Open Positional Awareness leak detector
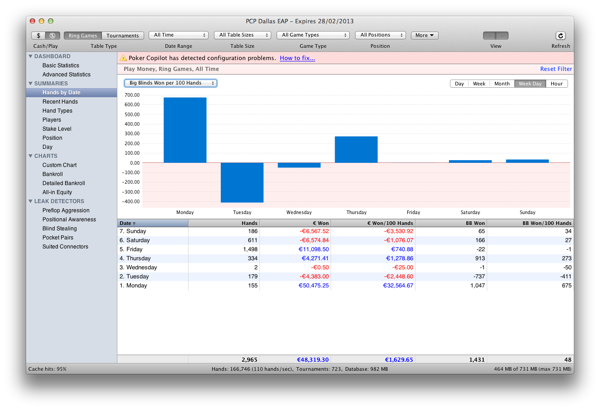 click(69, 219)
